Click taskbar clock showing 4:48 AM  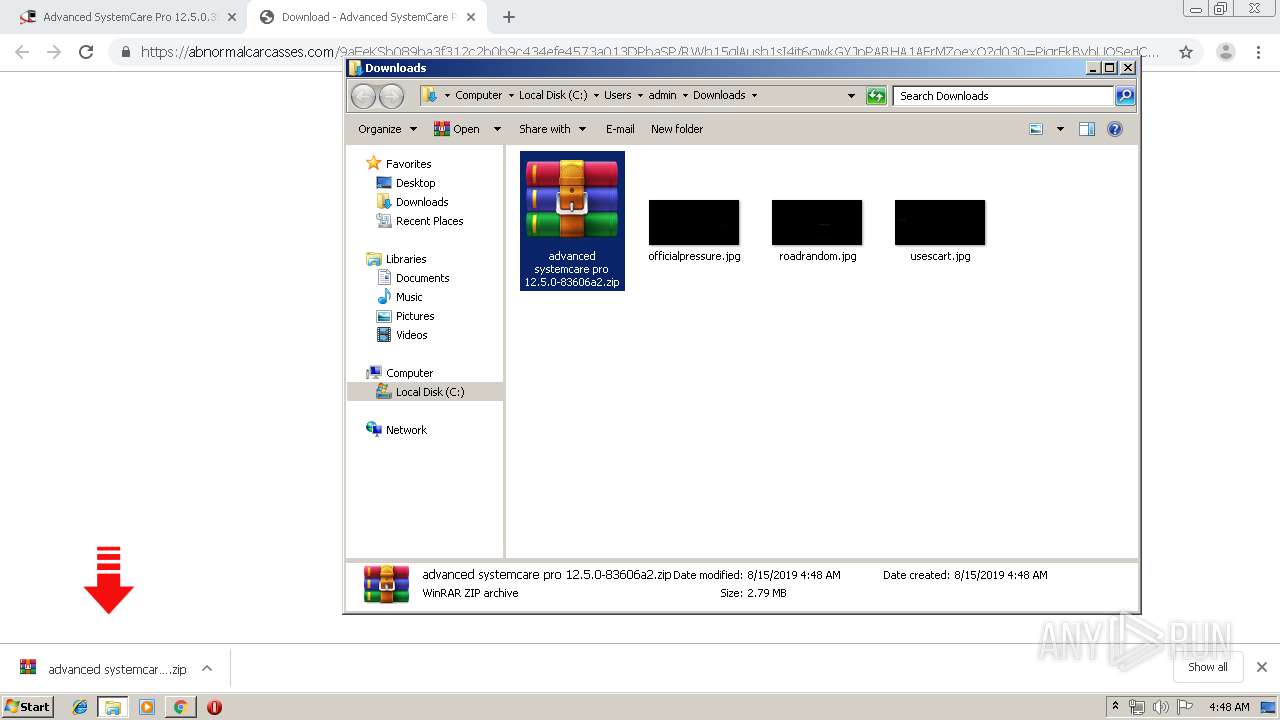[1229, 707]
